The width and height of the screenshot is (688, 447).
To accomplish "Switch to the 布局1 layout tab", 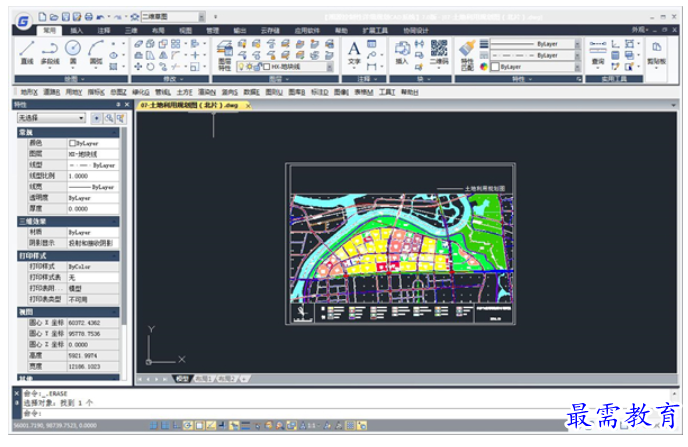I will pyautogui.click(x=204, y=380).
